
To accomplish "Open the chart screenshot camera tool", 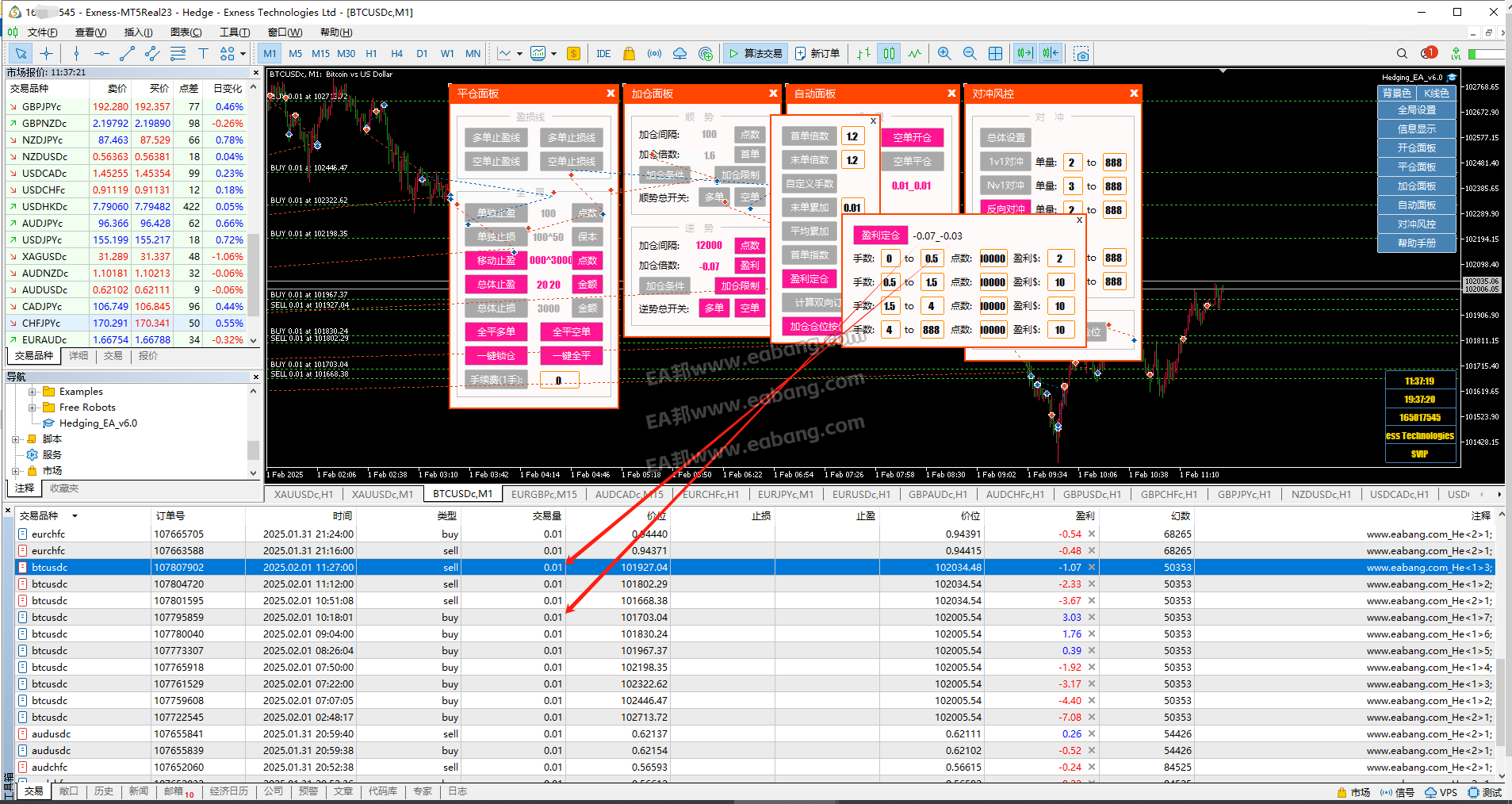I will [1081, 54].
